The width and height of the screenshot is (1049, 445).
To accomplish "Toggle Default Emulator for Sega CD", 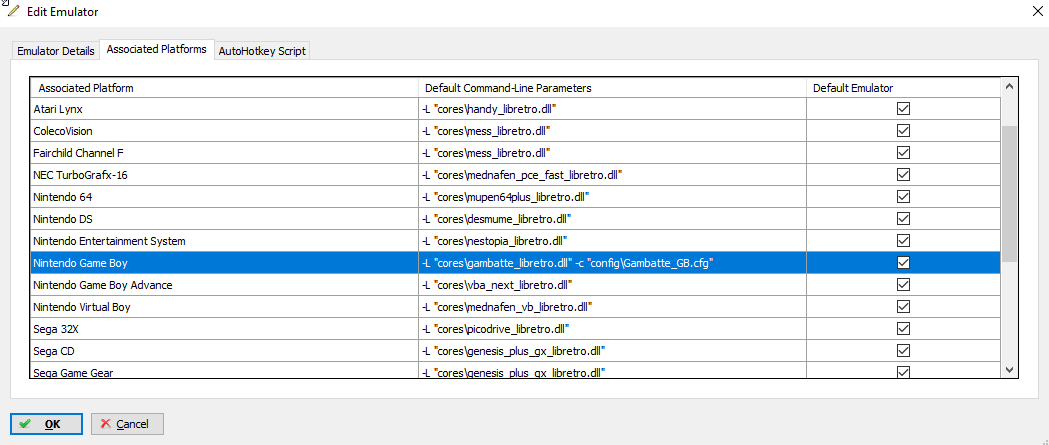I will click(x=903, y=351).
